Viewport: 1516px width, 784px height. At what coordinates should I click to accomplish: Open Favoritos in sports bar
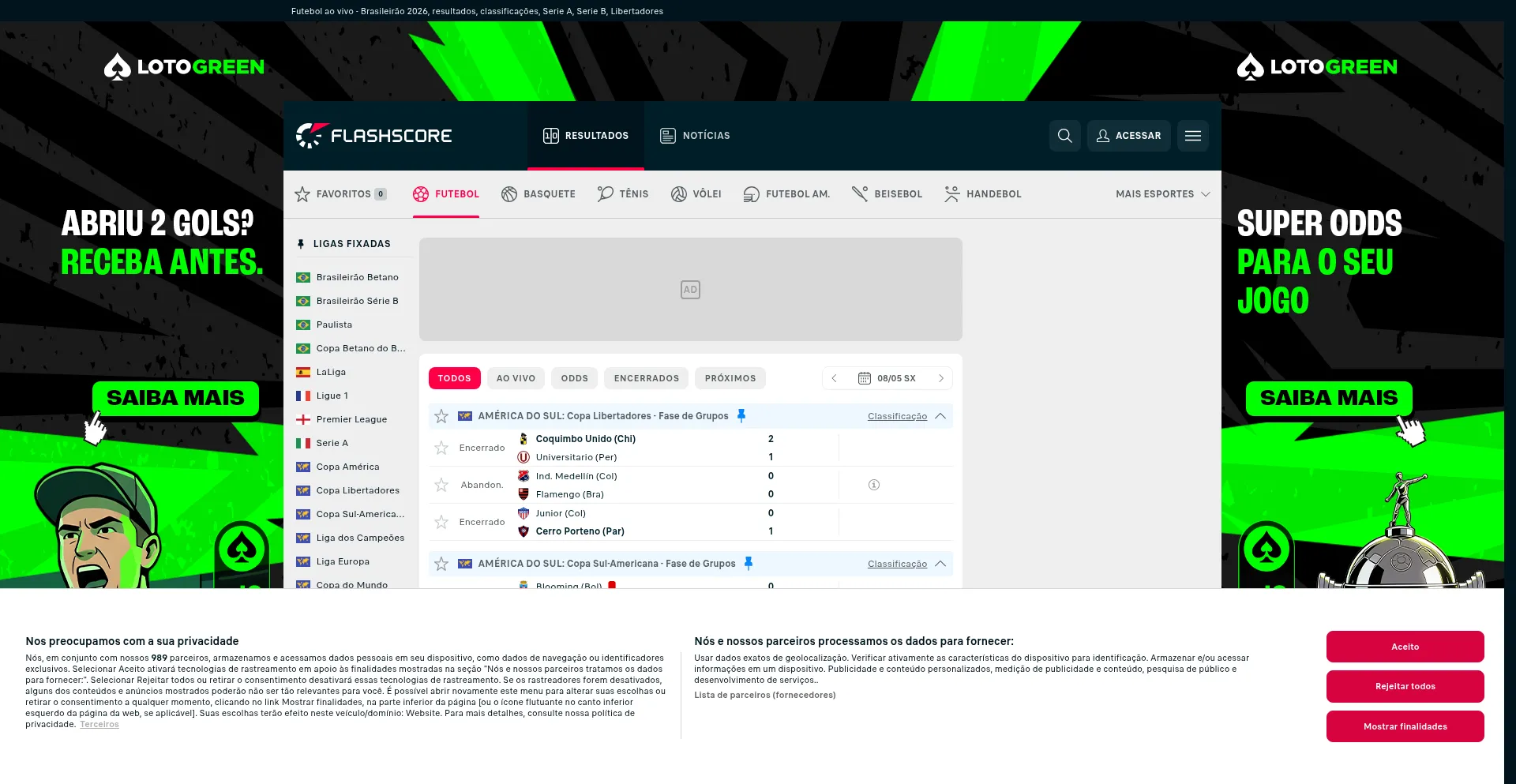340,194
